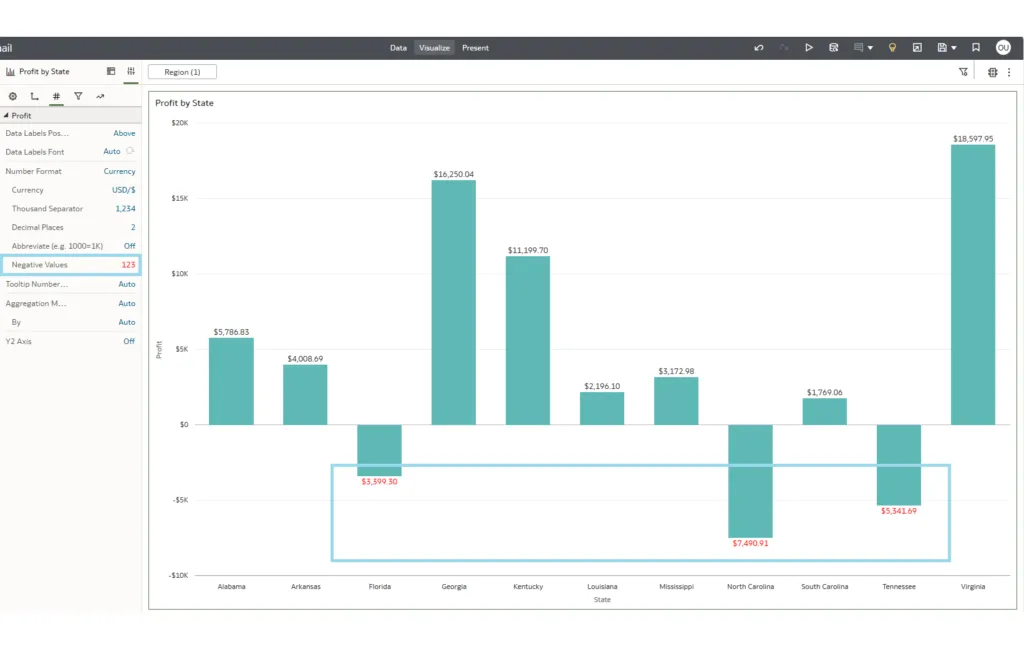Toggle the Y2 Axis Off value
Image resolution: width=1024 pixels, height=647 pixels.
pos(129,341)
